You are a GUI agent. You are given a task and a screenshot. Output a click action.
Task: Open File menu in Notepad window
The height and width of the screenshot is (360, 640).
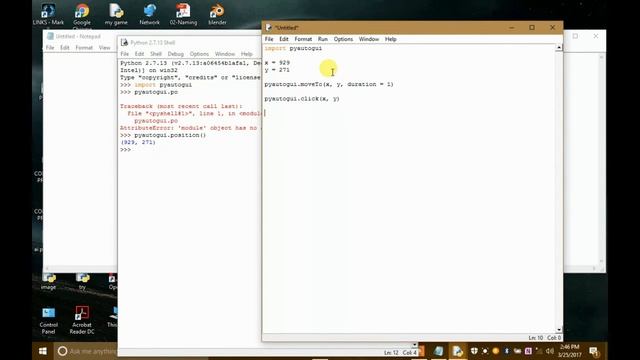click(50, 48)
